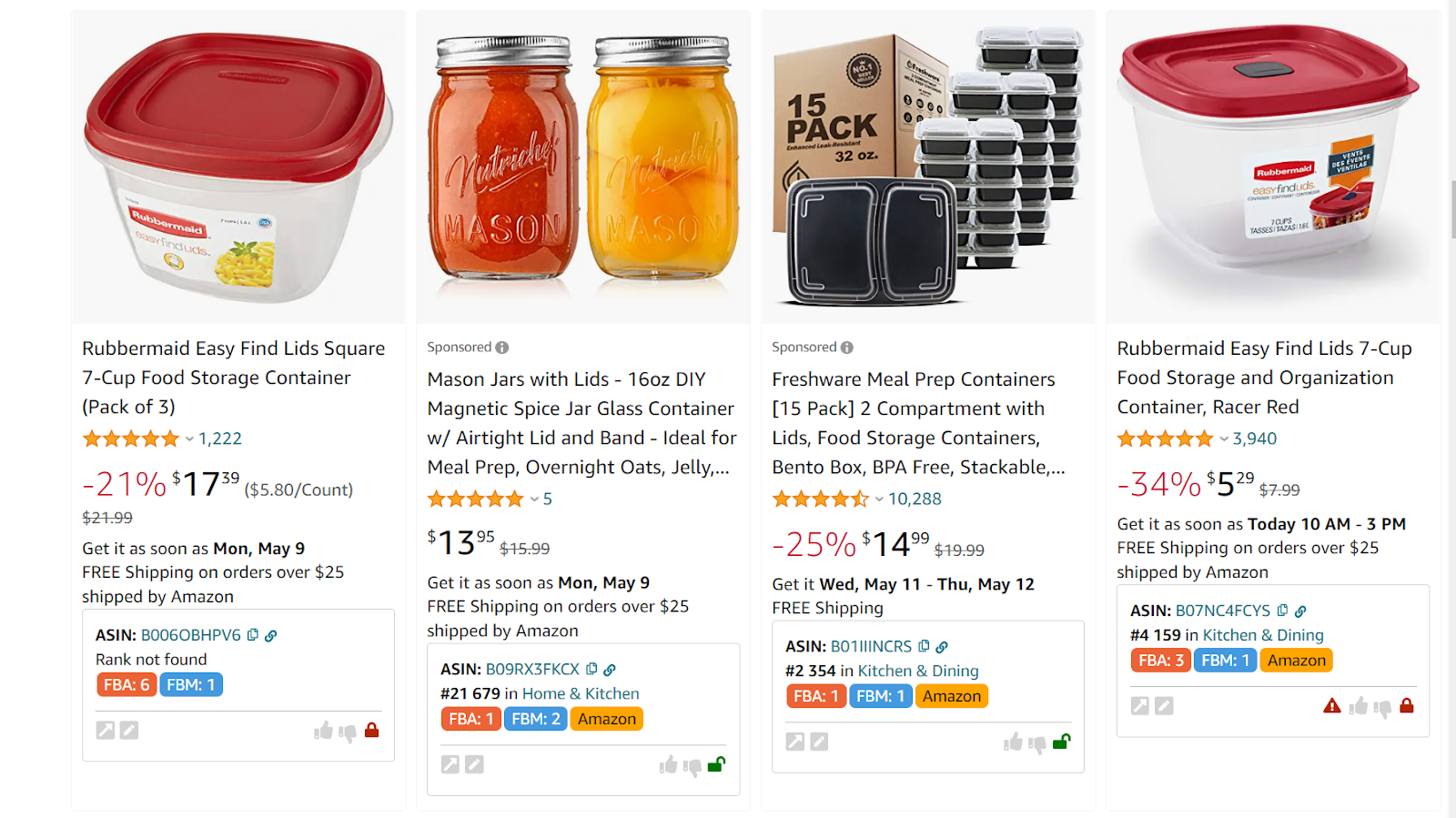Expand the star rating dropdown beside 1,222
Viewport: 1456px width, 818px height.
[x=188, y=439]
